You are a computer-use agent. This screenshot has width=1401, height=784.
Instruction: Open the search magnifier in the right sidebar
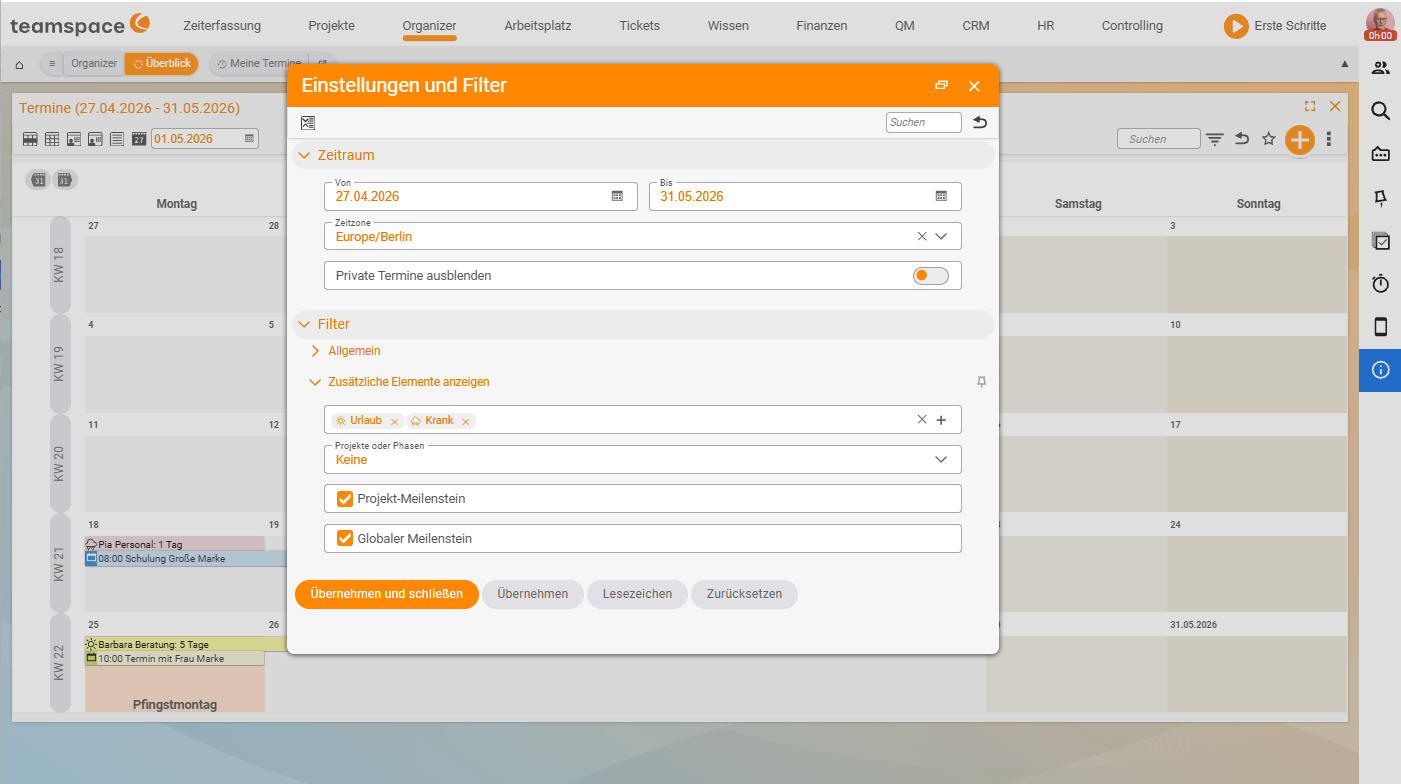click(x=1380, y=111)
